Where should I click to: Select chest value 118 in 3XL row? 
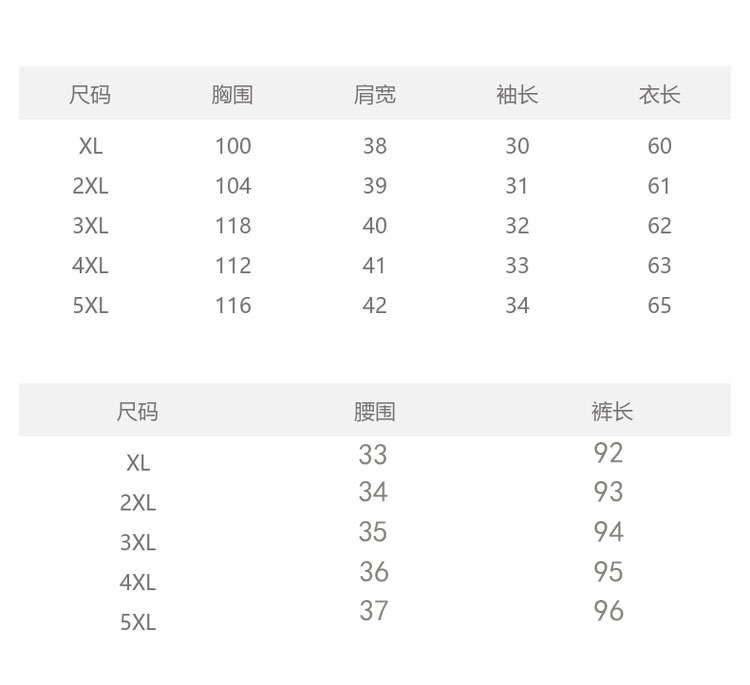point(233,226)
